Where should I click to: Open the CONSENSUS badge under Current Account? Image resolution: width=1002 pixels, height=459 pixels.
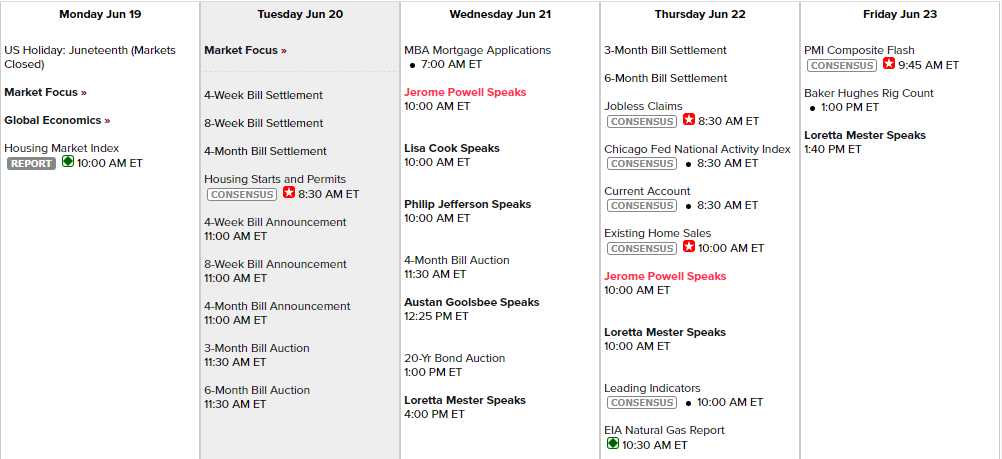pos(641,205)
